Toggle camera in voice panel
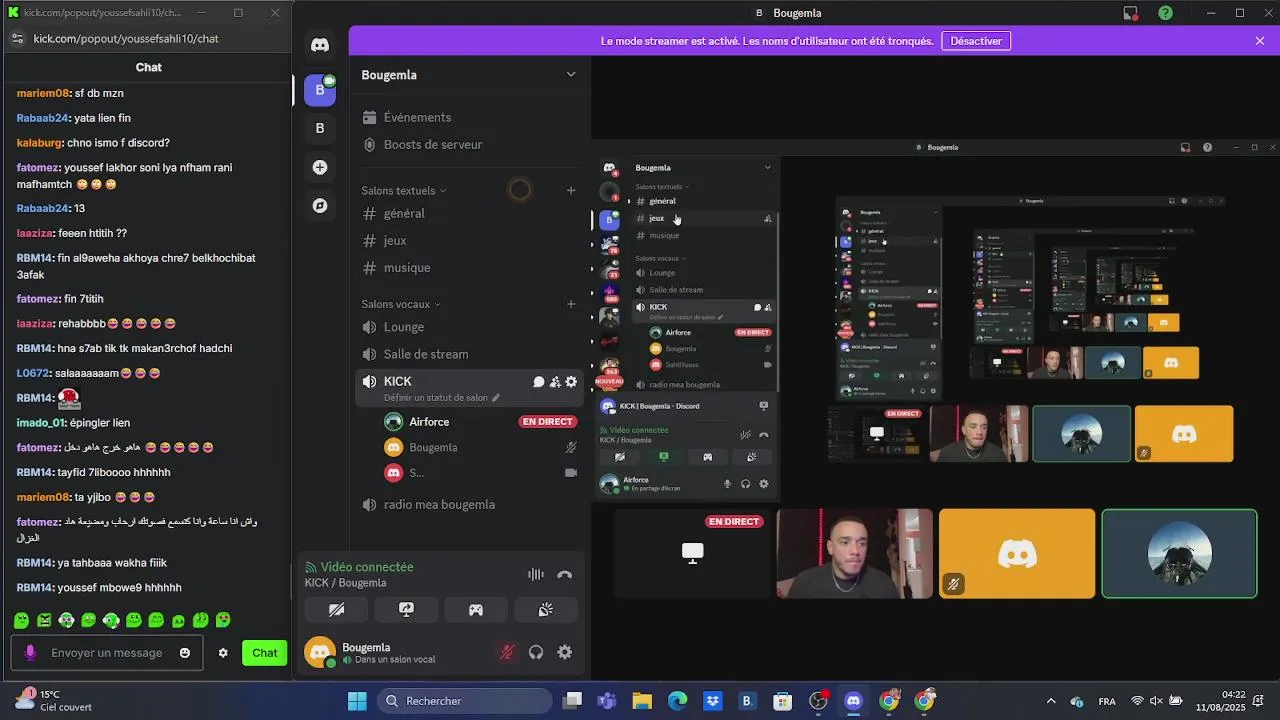This screenshot has height=720, width=1280. [x=337, y=609]
